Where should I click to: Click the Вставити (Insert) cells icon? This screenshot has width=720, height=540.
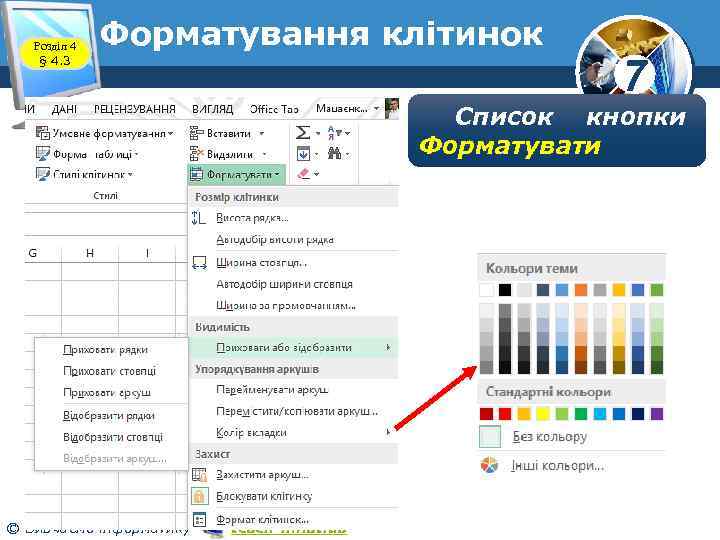click(197, 133)
